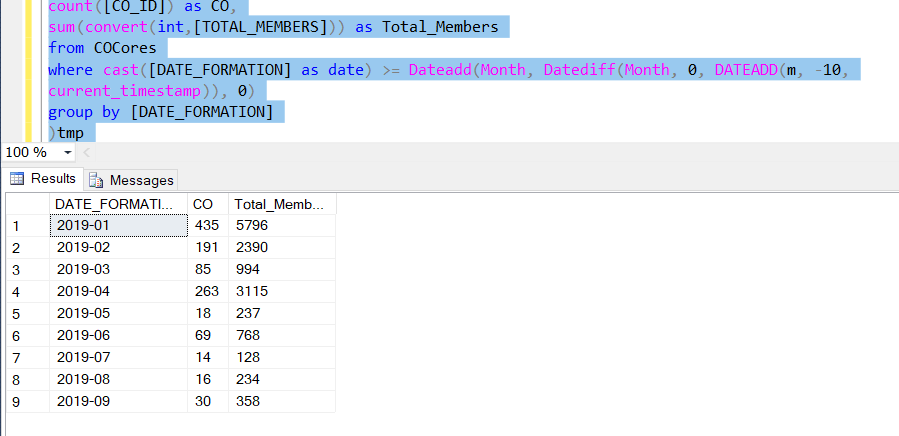The image size is (899, 436).
Task: Select row header 4
Action: pos(28,291)
